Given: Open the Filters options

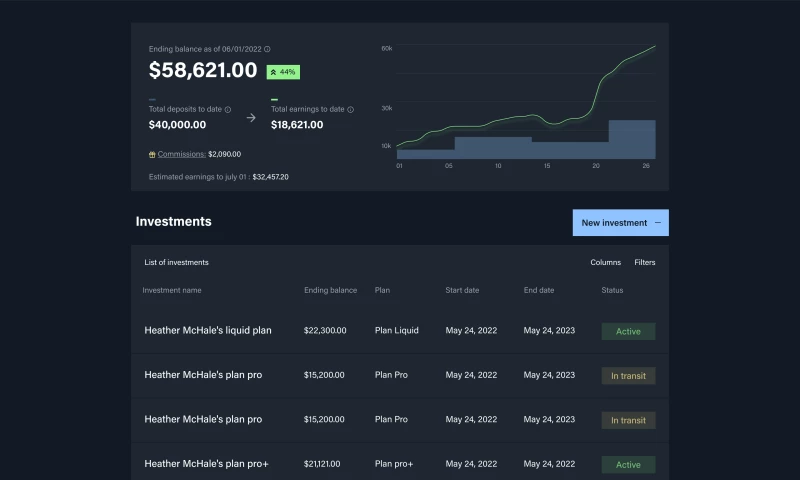Looking at the screenshot, I should point(645,262).
